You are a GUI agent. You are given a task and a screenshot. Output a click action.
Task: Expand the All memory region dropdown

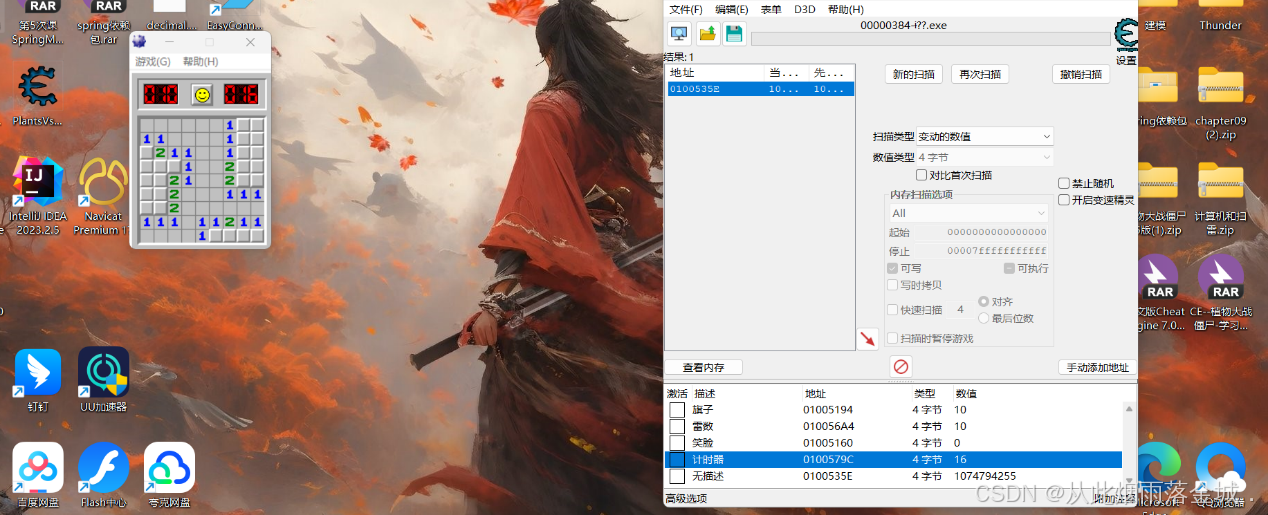(967, 213)
